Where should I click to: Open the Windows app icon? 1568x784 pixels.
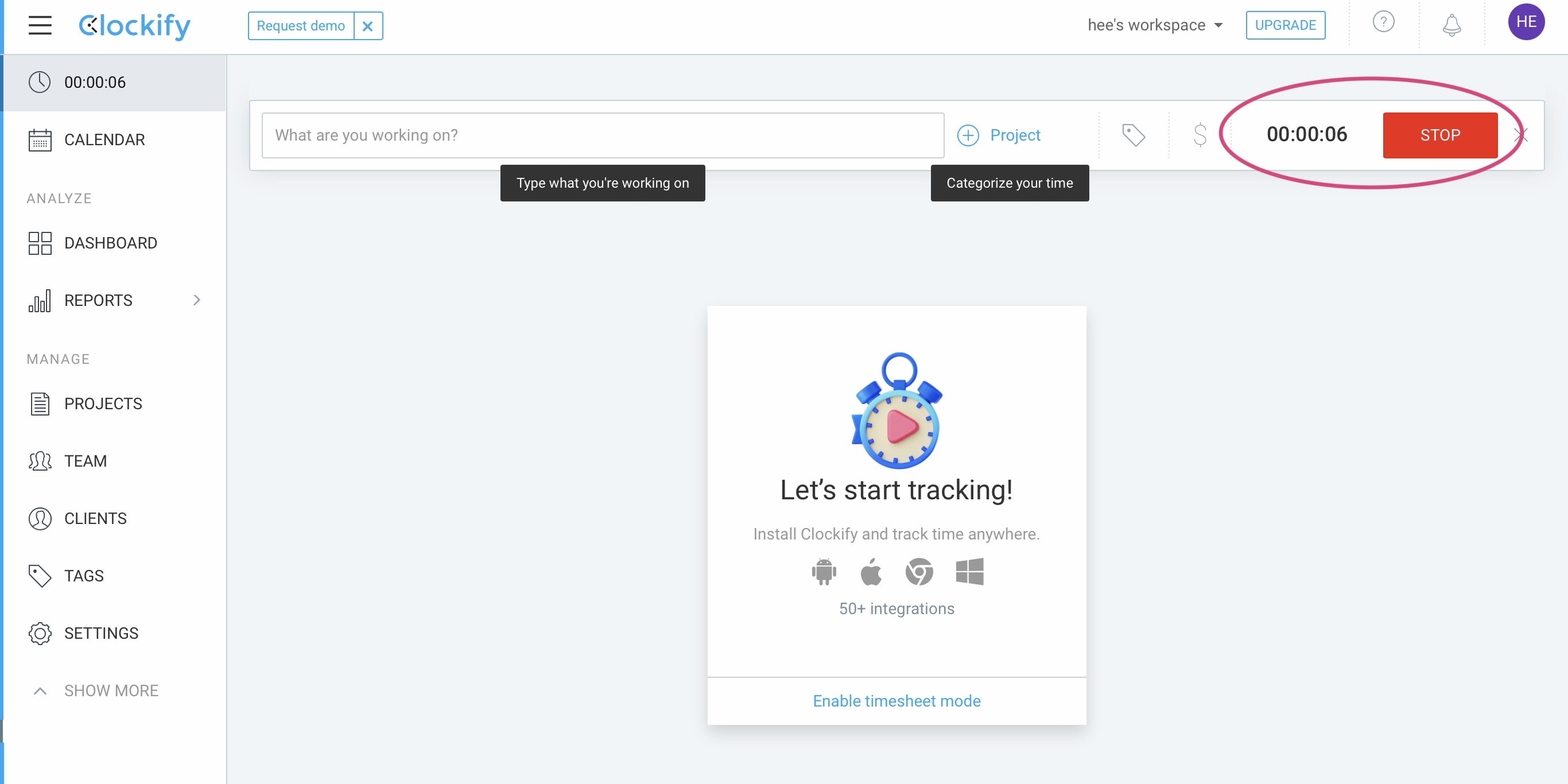[x=969, y=571]
